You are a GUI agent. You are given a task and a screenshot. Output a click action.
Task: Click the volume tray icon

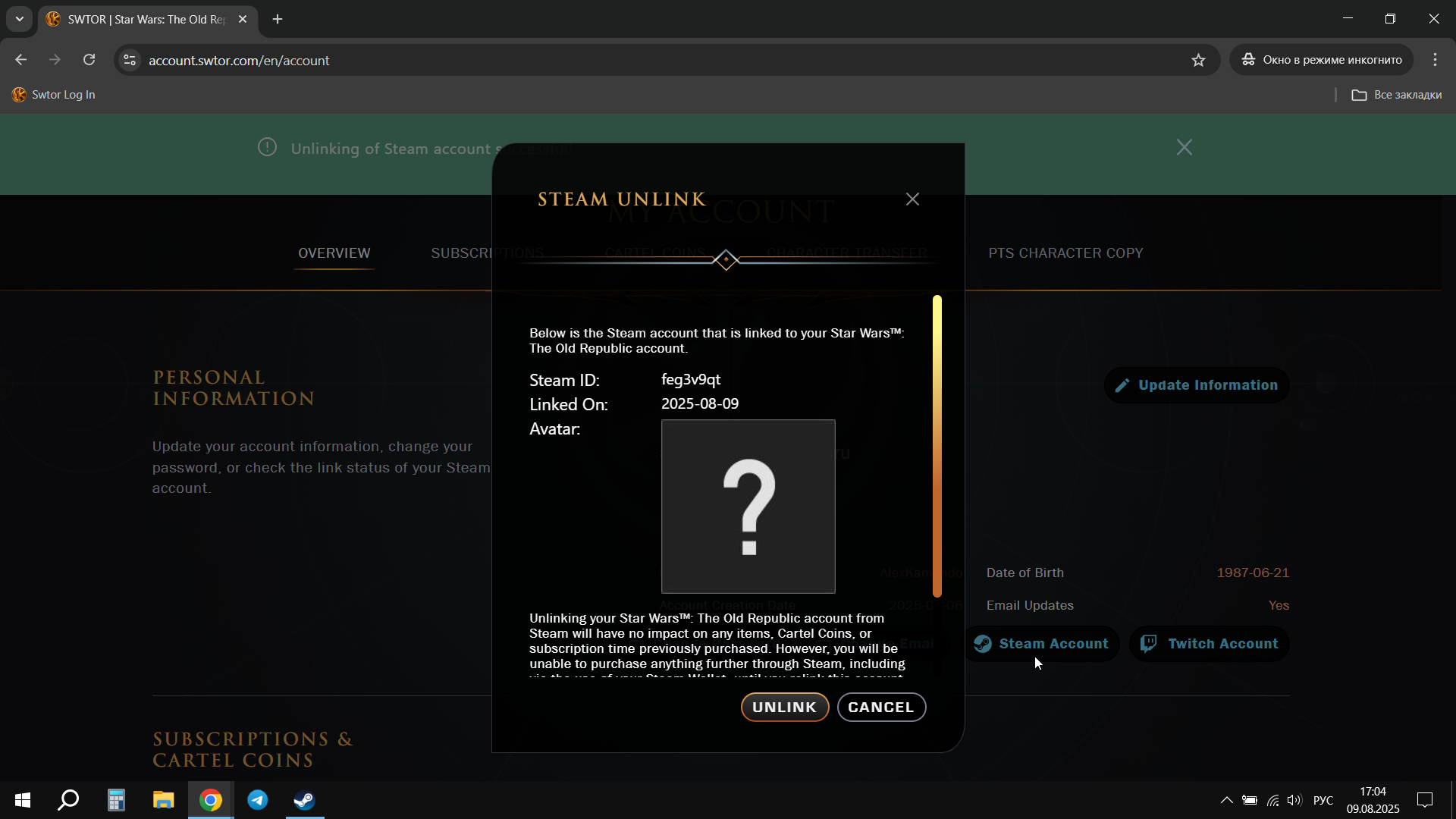[1294, 800]
